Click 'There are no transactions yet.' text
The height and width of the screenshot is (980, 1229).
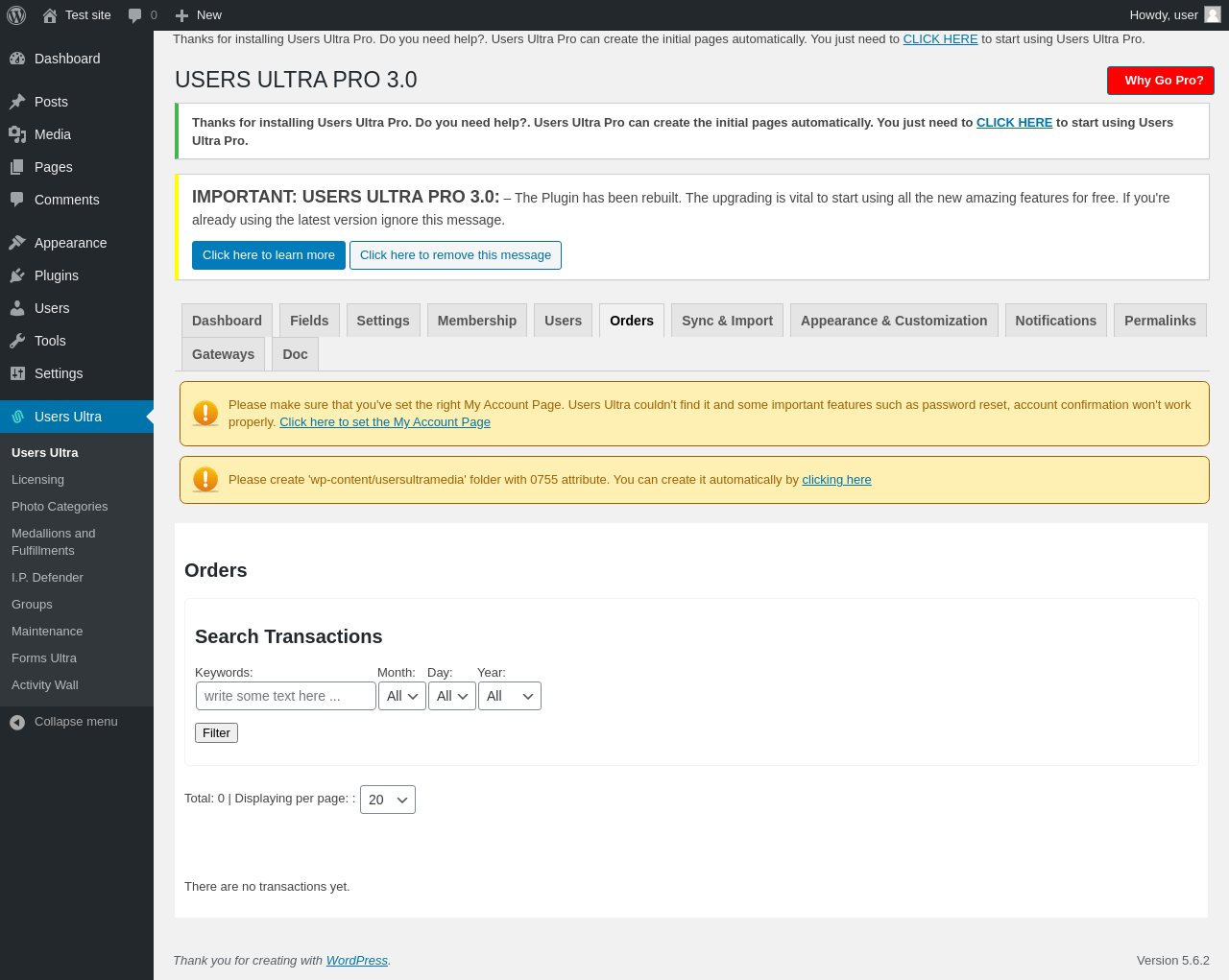(x=267, y=887)
